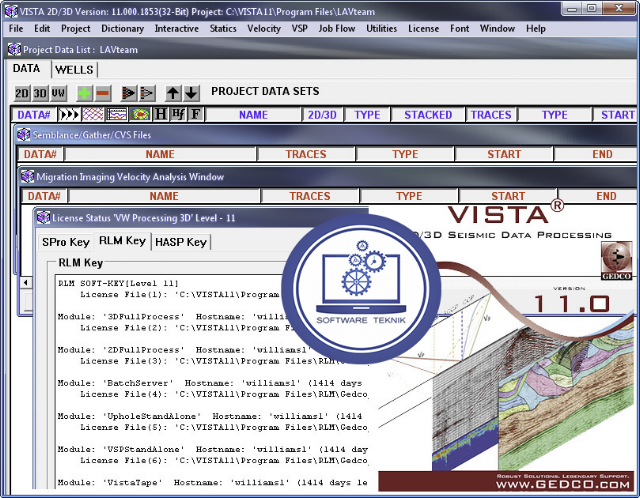
Task: Open the Dictionary menu
Action: (x=122, y=29)
